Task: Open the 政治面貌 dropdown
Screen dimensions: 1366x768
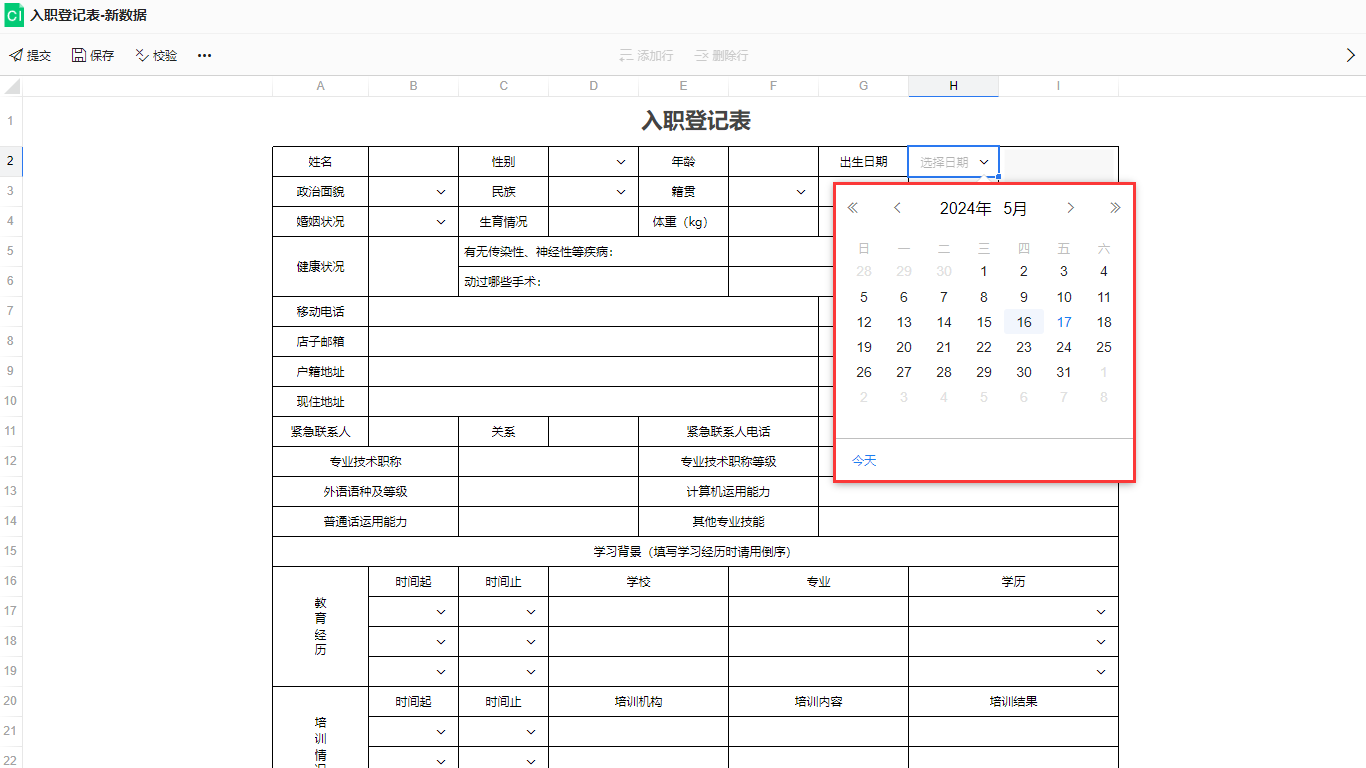Action: click(x=440, y=191)
